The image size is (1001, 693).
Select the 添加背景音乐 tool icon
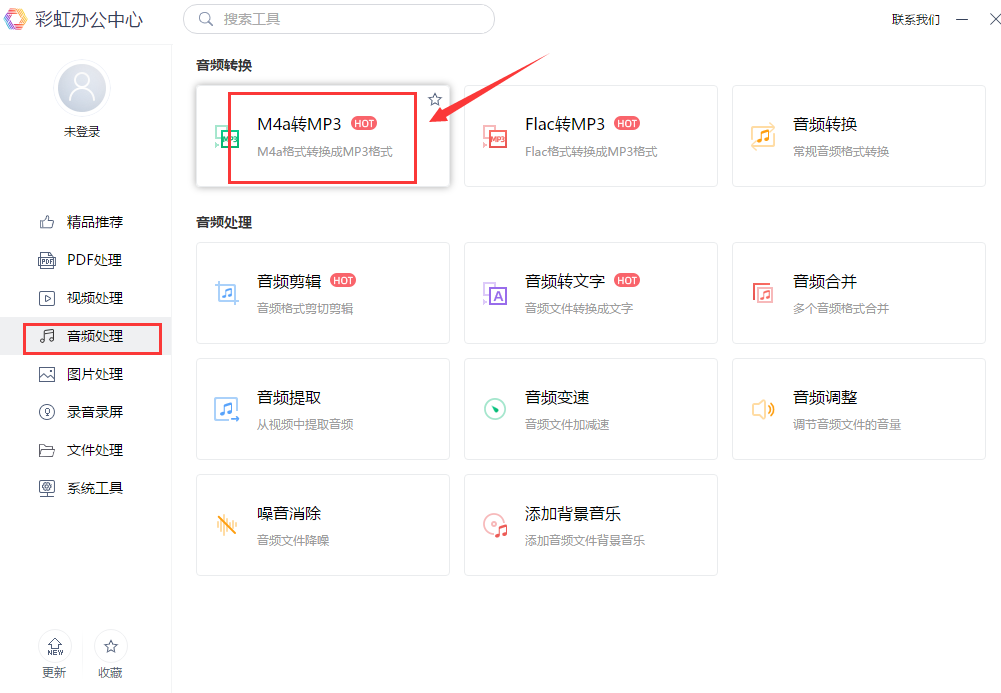coord(495,525)
